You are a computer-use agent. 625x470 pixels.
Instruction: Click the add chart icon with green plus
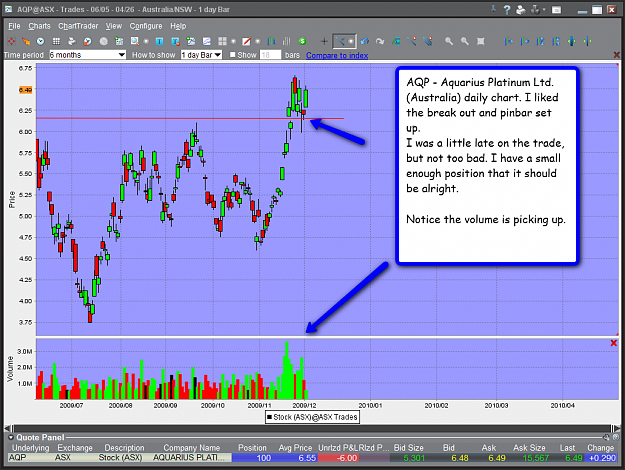point(119,41)
